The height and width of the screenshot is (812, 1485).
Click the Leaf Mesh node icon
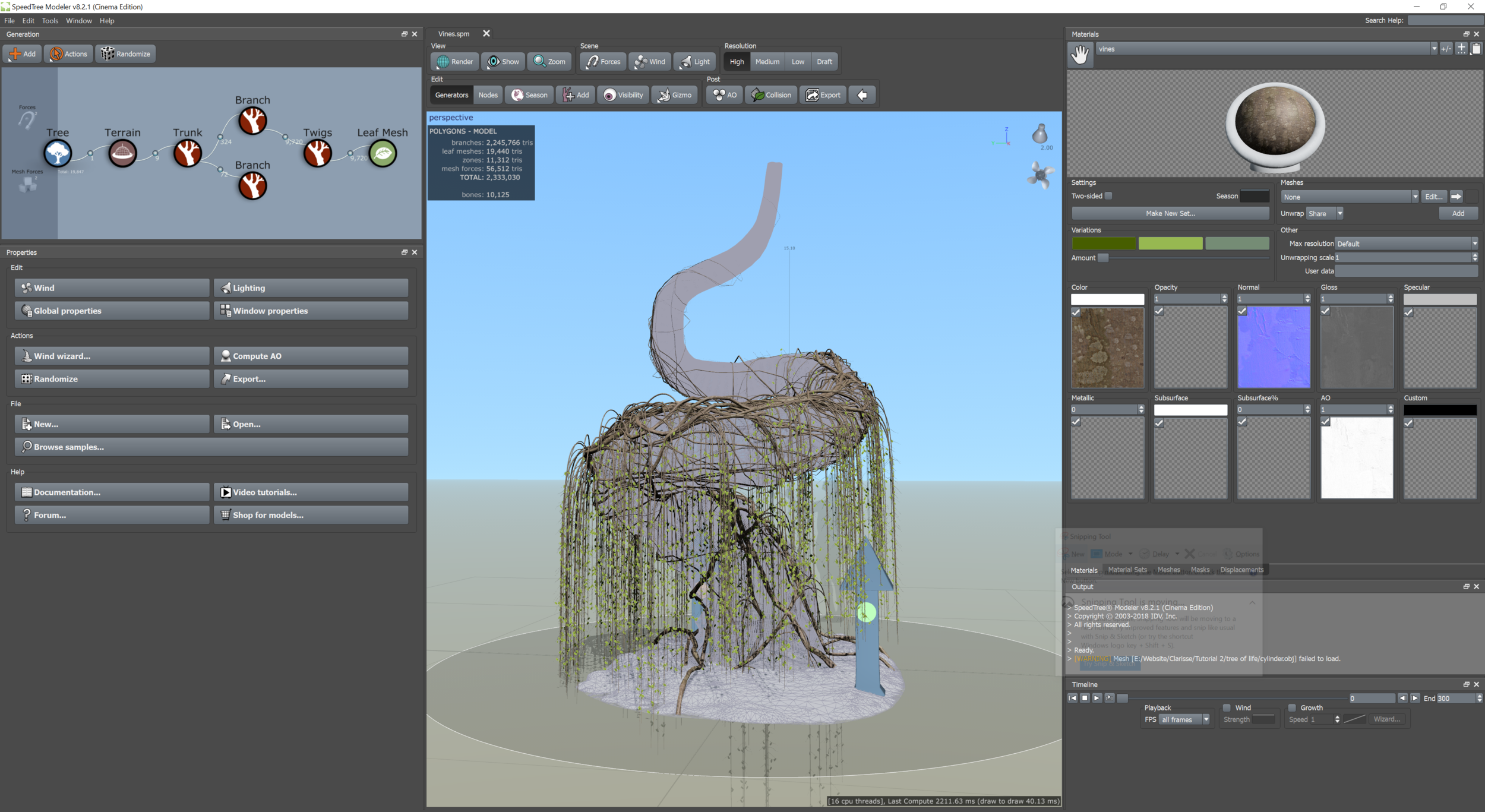point(383,154)
